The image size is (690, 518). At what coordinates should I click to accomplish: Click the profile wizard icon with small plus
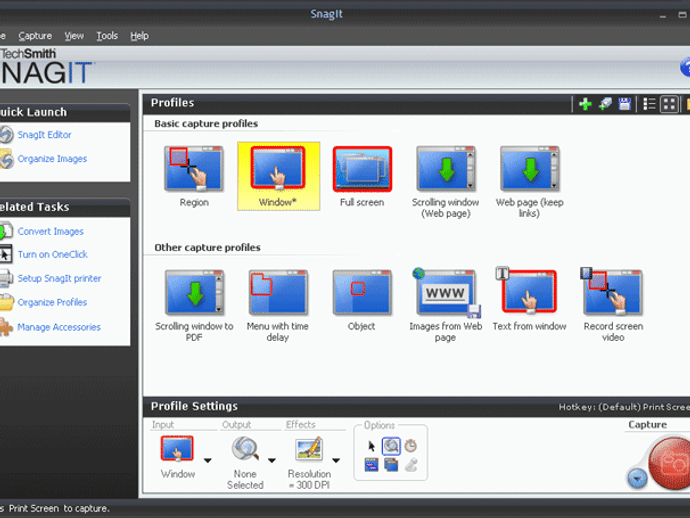coord(605,104)
